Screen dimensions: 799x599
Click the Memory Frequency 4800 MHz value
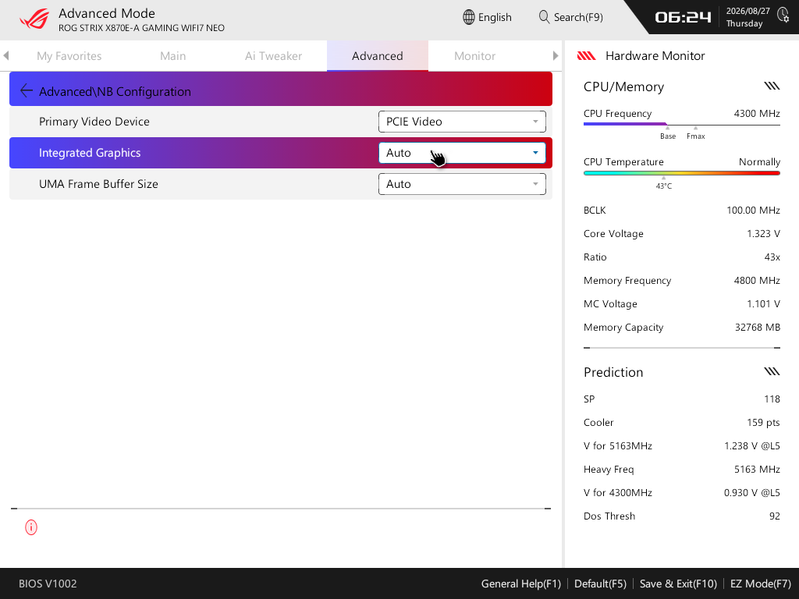pyautogui.click(x=757, y=281)
